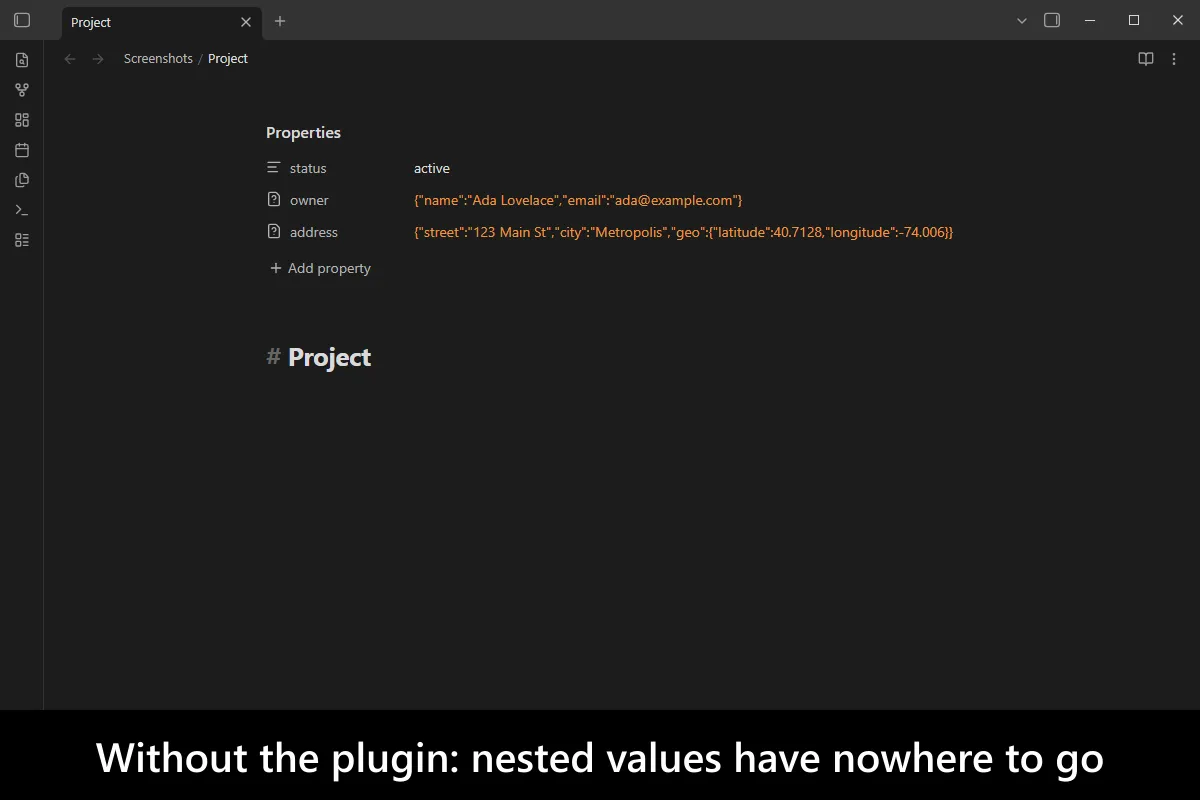The image size is (1200, 800).
Task: Toggle the left sidebar
Action: pyautogui.click(x=22, y=20)
